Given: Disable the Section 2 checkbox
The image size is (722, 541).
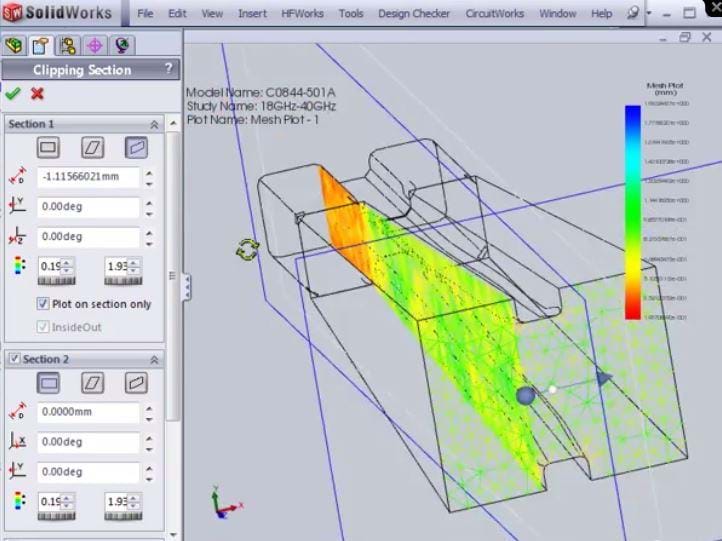Looking at the screenshot, I should (14, 358).
